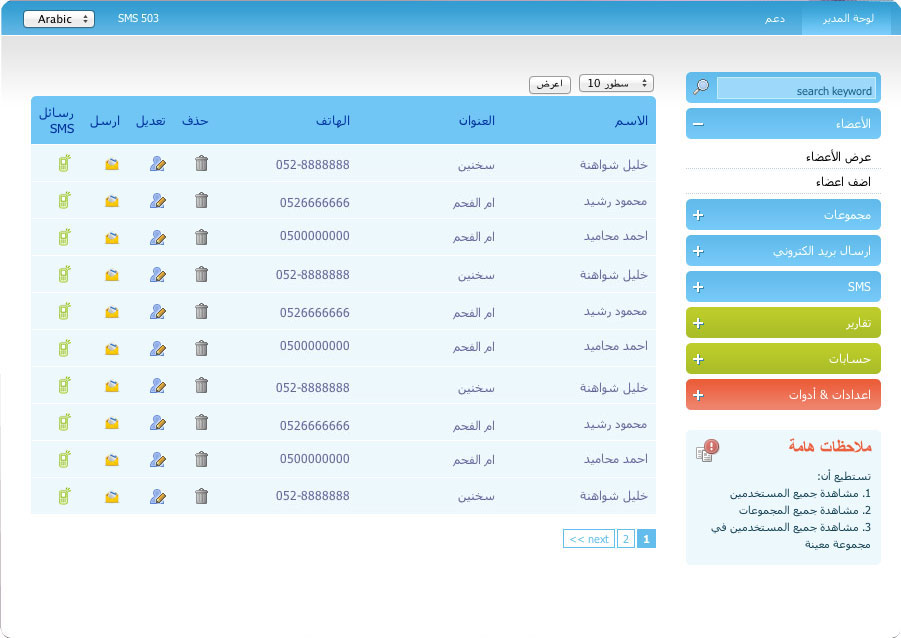
Task: Open the دعم support tab
Action: click(x=775, y=19)
